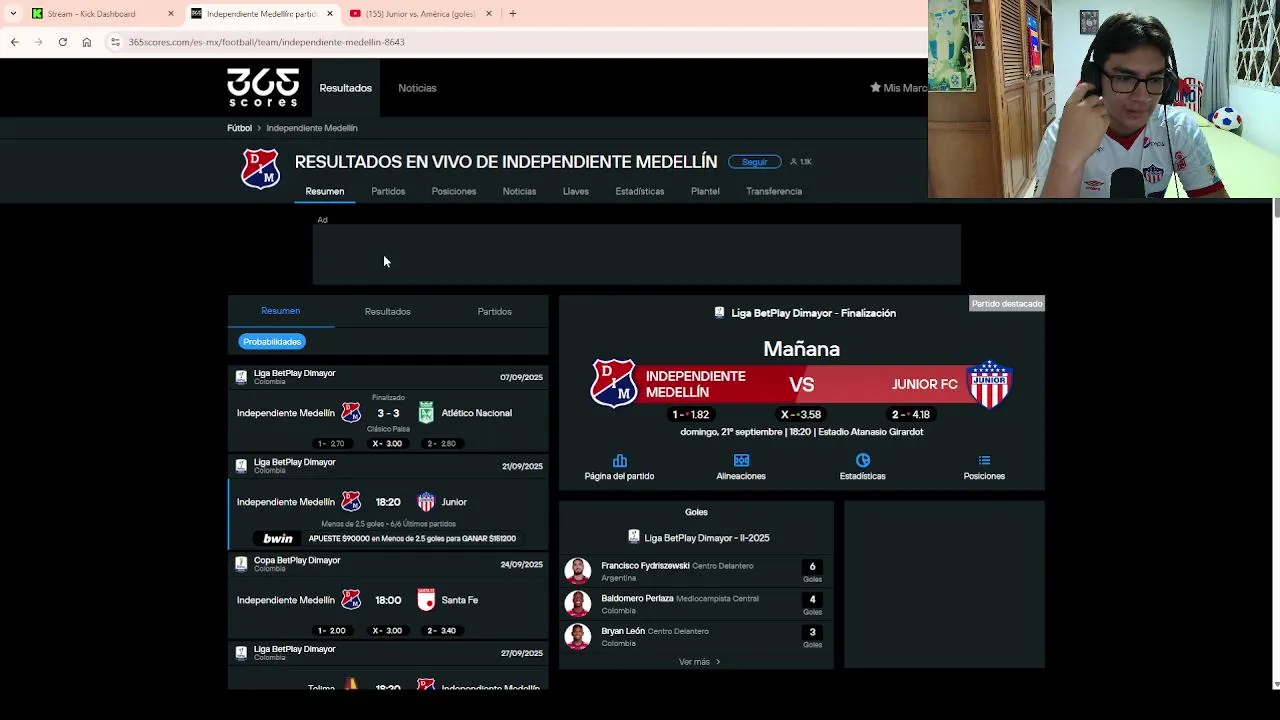Click the browser back arrow
Viewport: 1280px width, 720px height.
click(x=14, y=42)
